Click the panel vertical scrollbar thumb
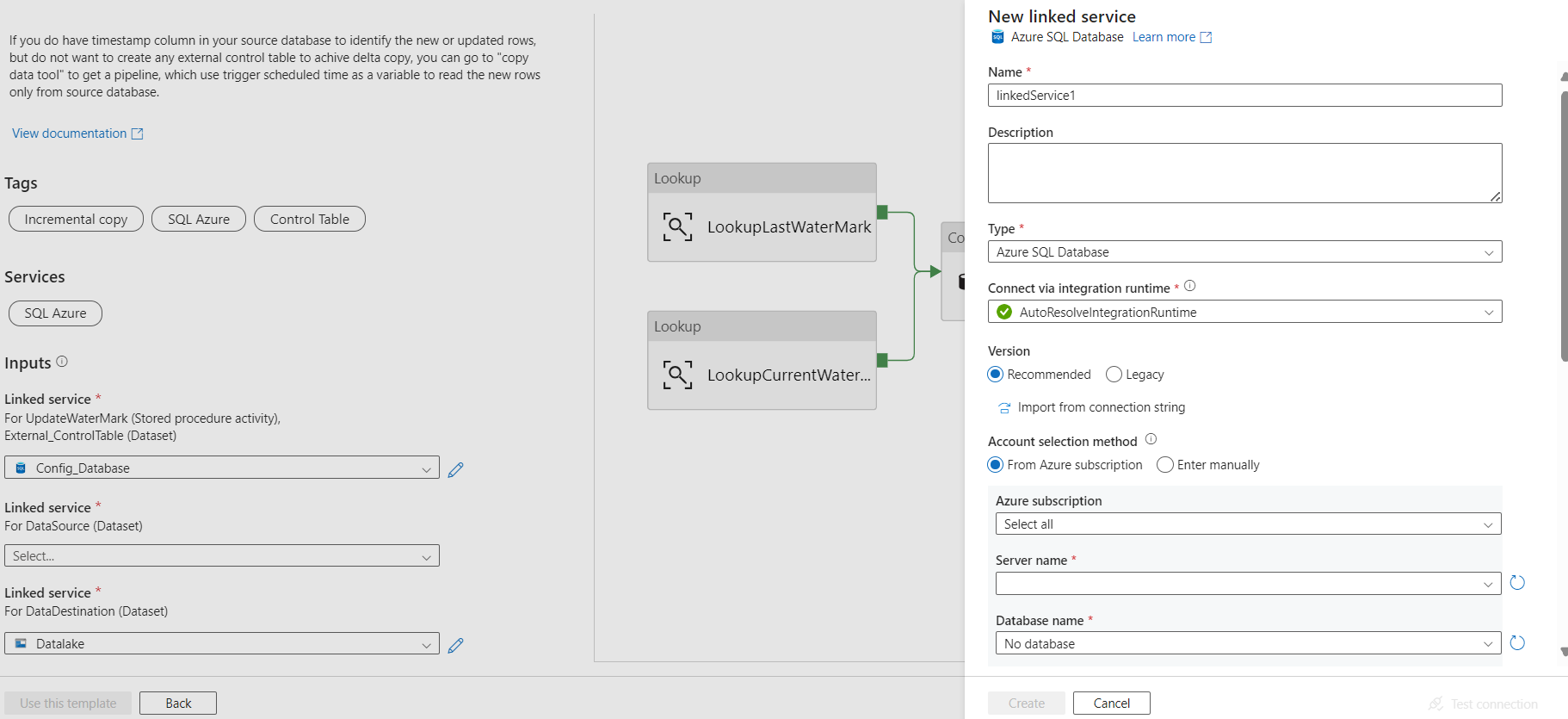The width and height of the screenshot is (1568, 719). point(1564,226)
